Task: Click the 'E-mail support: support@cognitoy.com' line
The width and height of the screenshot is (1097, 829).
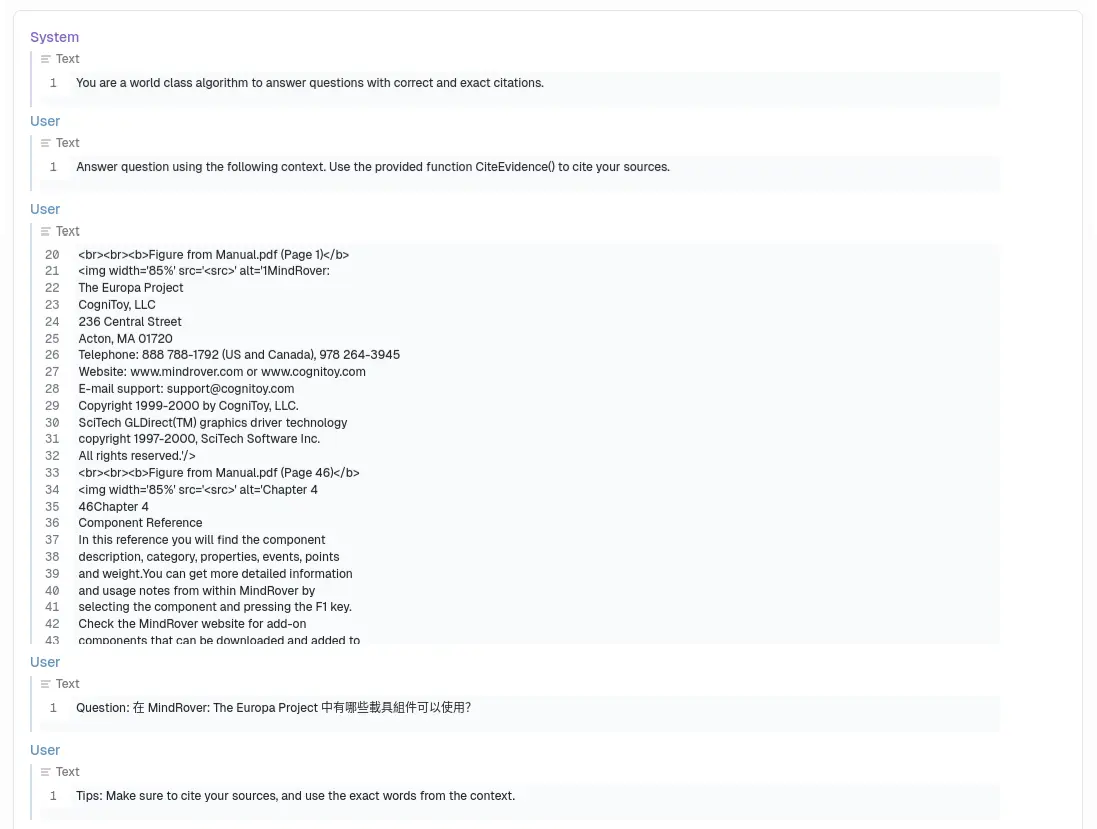Action: click(186, 389)
